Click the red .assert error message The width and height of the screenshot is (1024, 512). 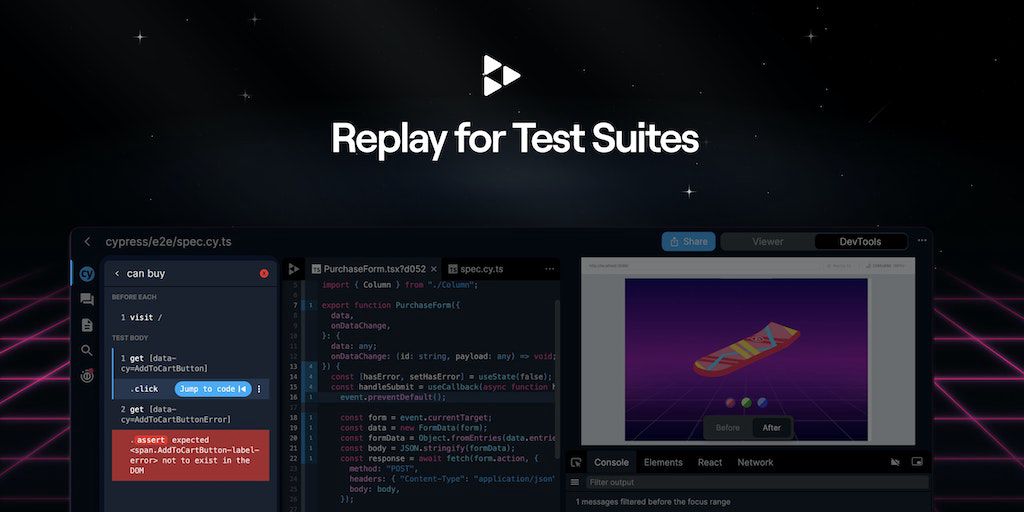point(191,455)
